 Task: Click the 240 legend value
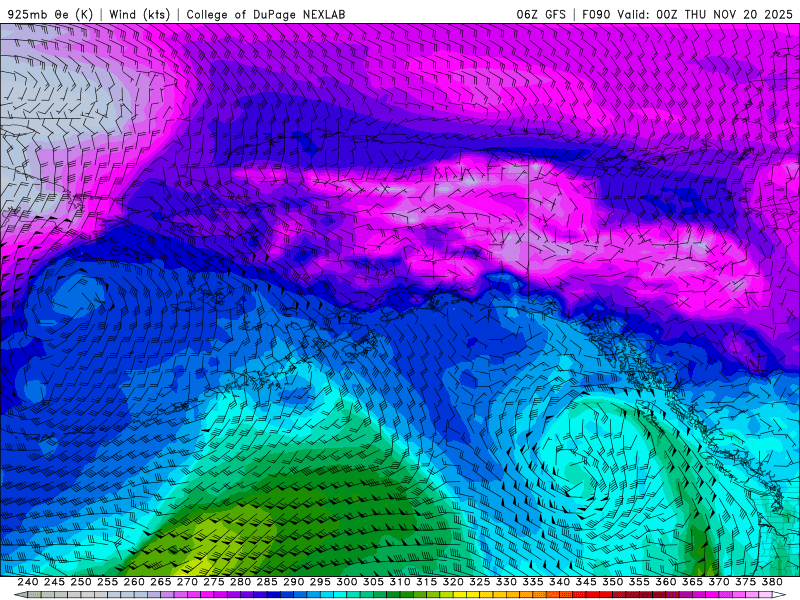(x=28, y=582)
